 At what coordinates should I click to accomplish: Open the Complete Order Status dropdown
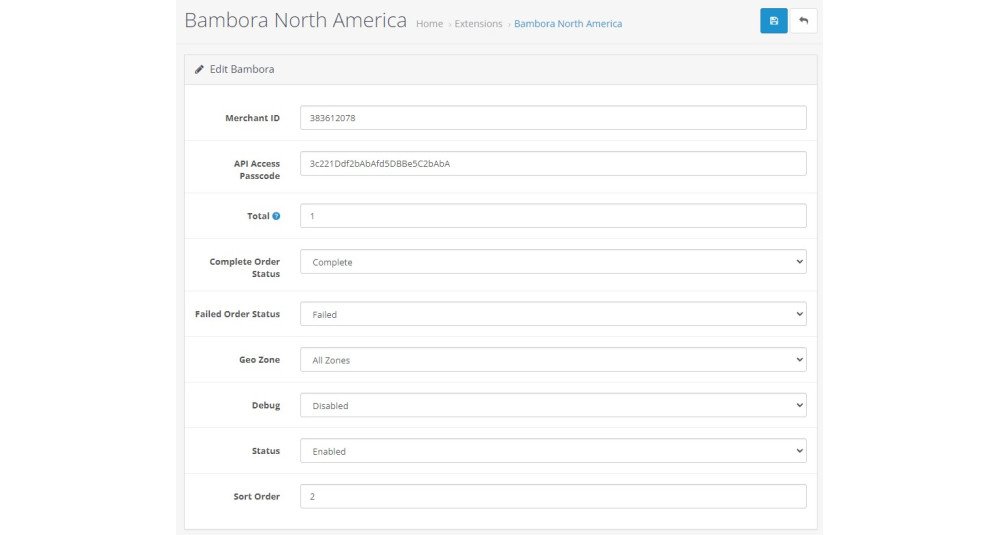553,262
